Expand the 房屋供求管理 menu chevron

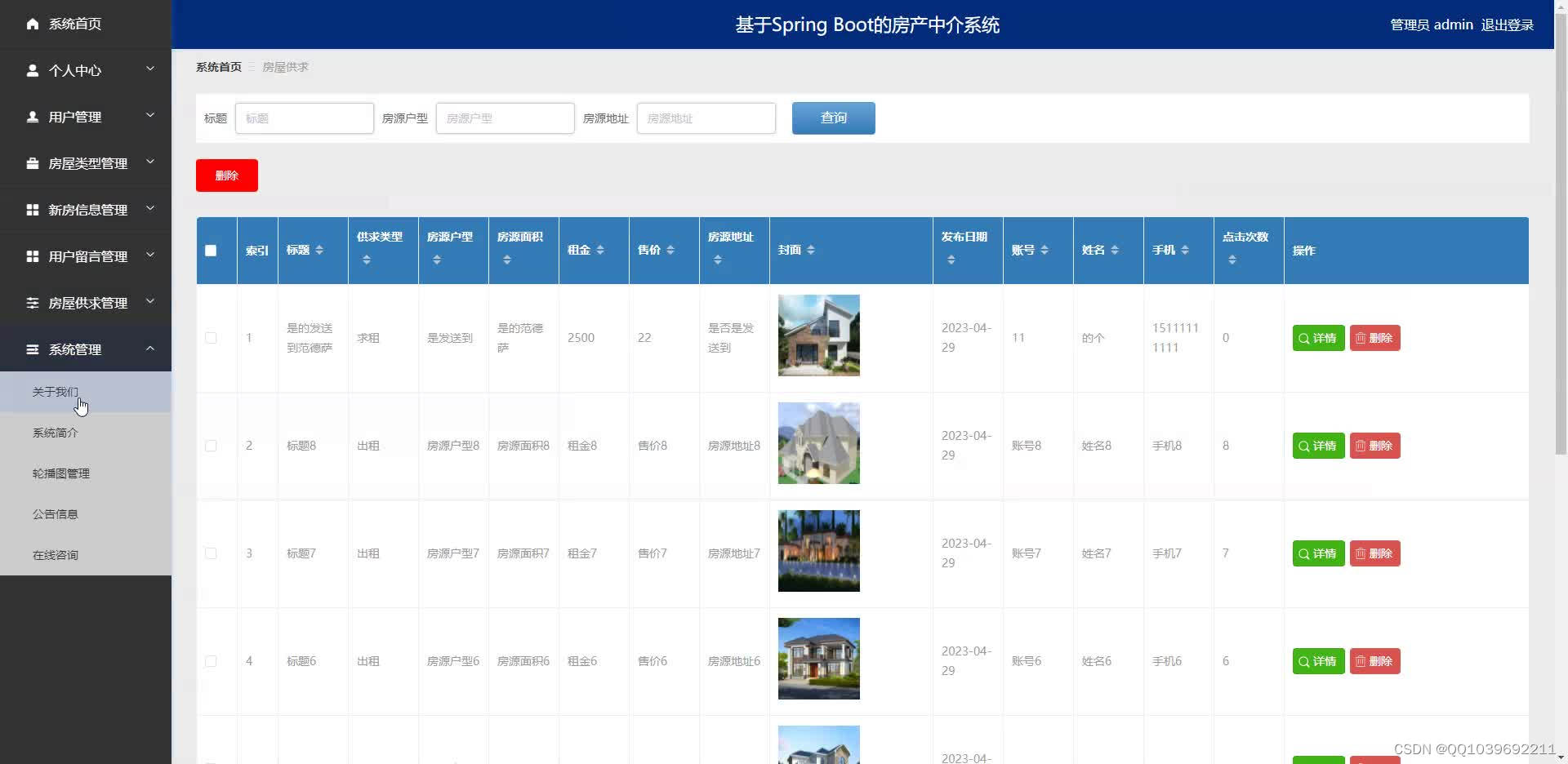coord(150,302)
